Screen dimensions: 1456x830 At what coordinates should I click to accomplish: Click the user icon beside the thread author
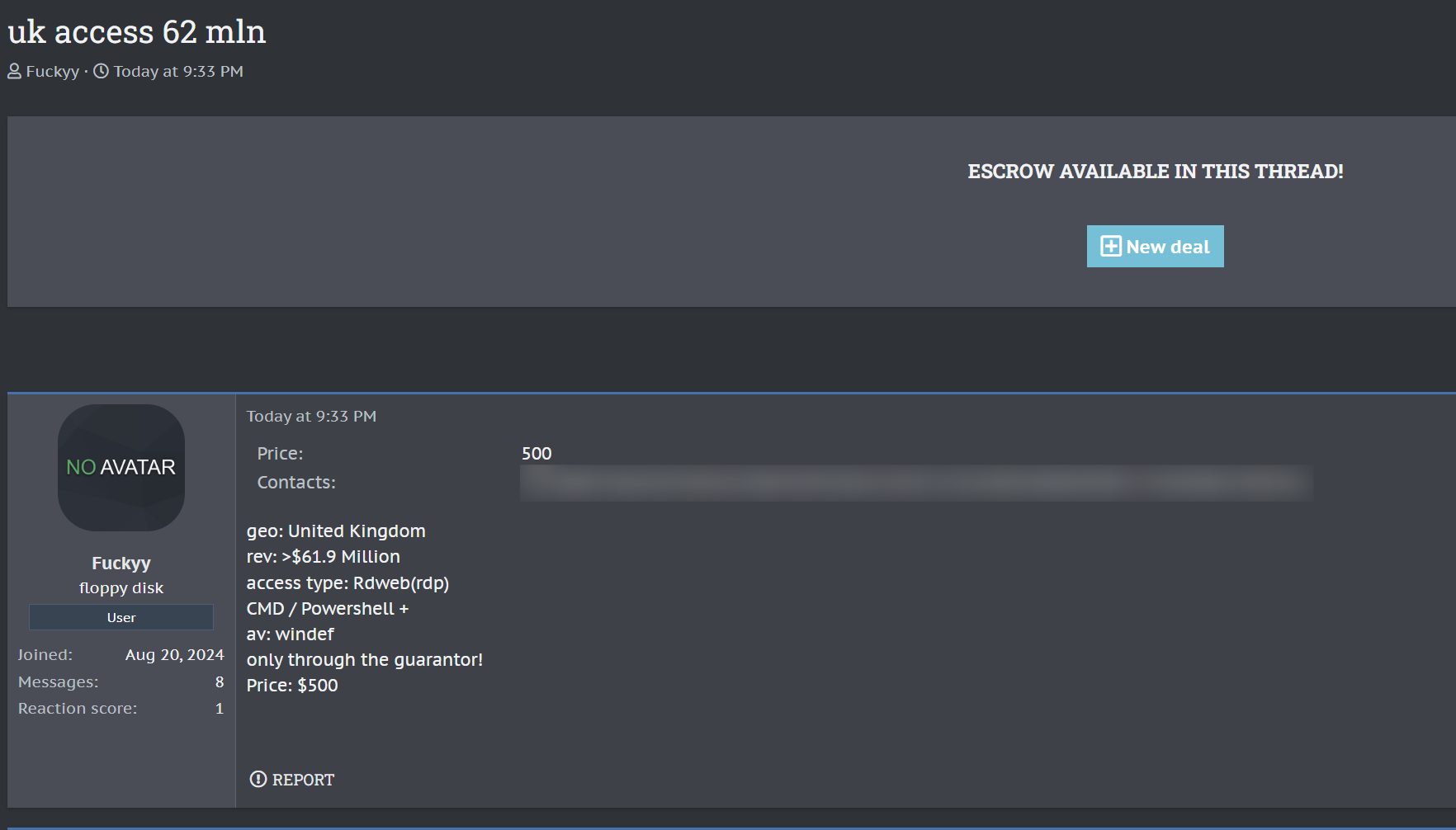tap(14, 72)
